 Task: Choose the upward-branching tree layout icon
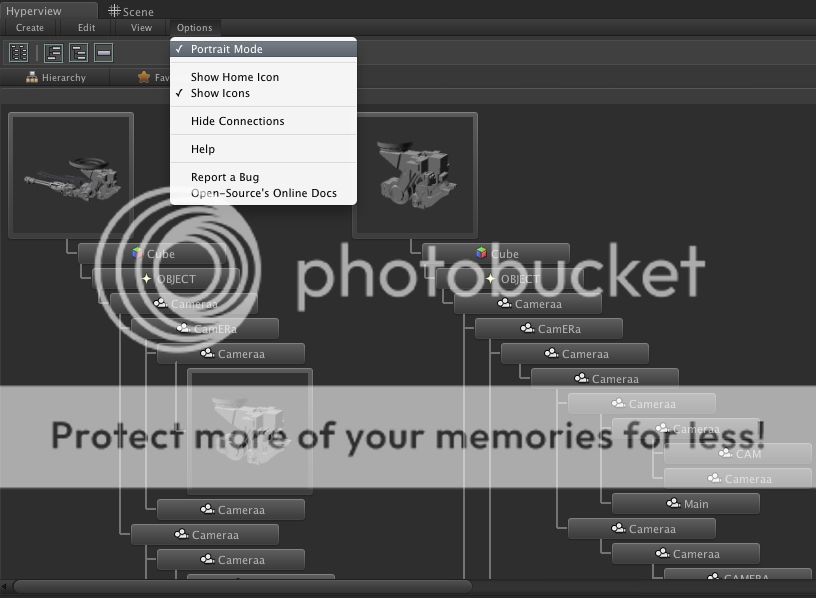(x=54, y=52)
